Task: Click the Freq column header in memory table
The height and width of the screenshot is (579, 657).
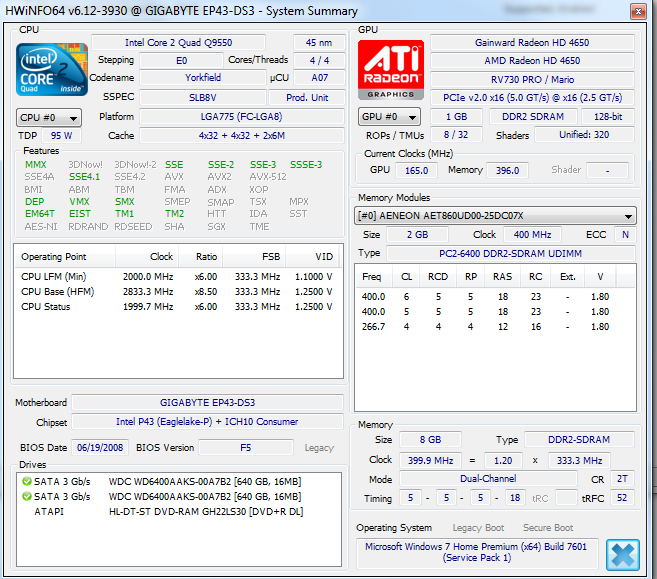Action: [x=374, y=277]
